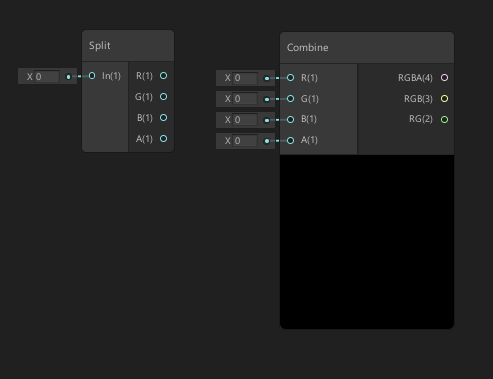This screenshot has width=493, height=379.
Task: Click the R(1) output port on Split
Action: [x=163, y=76]
